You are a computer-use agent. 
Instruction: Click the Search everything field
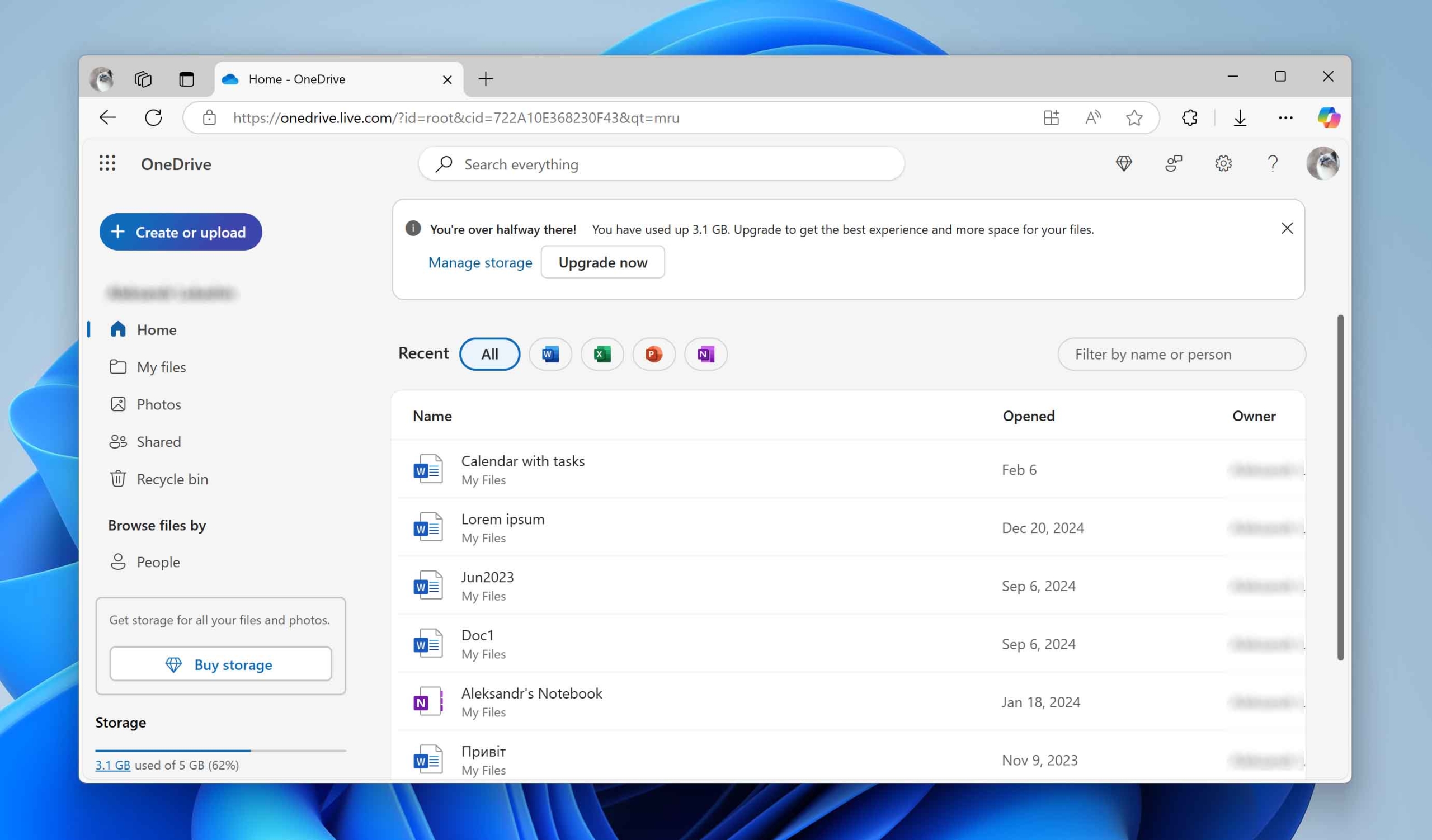coord(661,164)
